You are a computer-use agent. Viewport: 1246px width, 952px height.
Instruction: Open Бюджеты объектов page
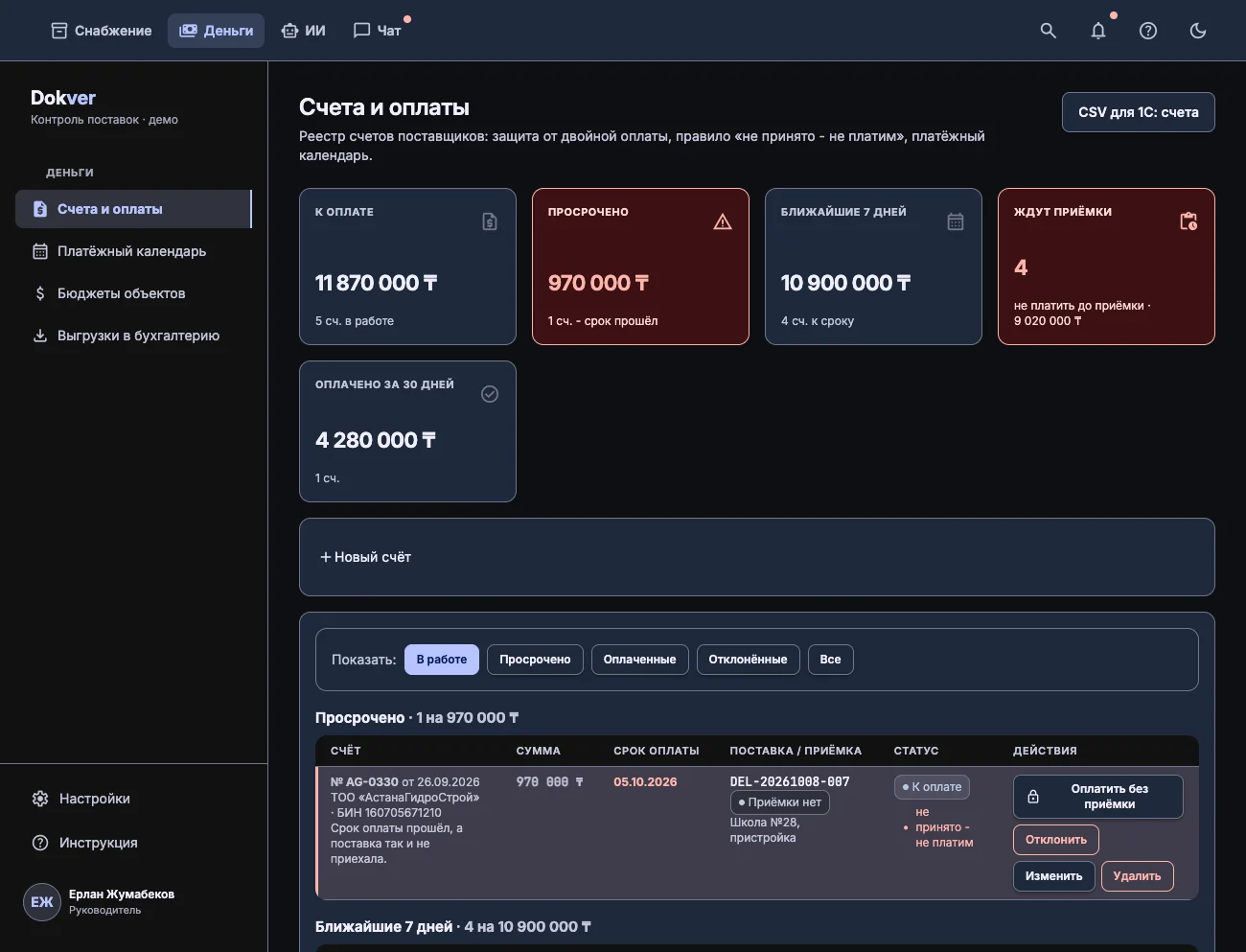[x=133, y=293]
